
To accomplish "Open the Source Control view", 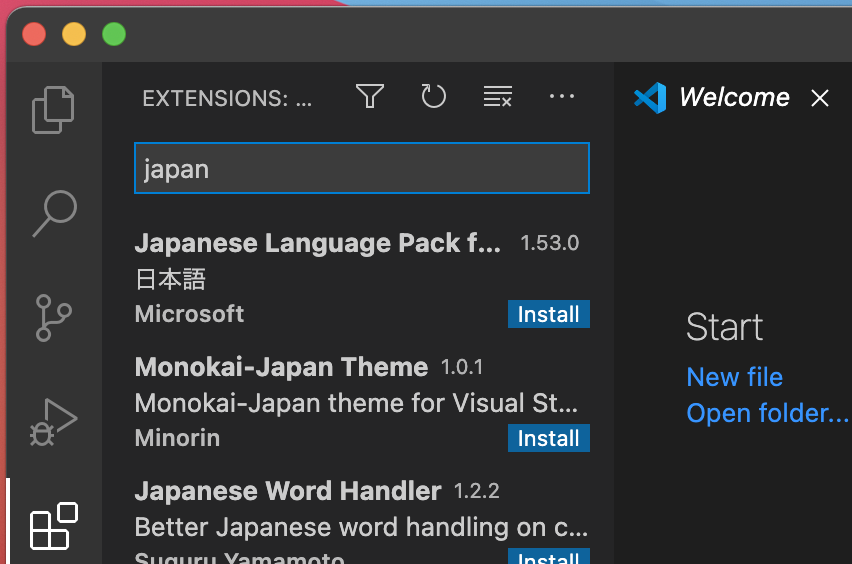I will 53,318.
